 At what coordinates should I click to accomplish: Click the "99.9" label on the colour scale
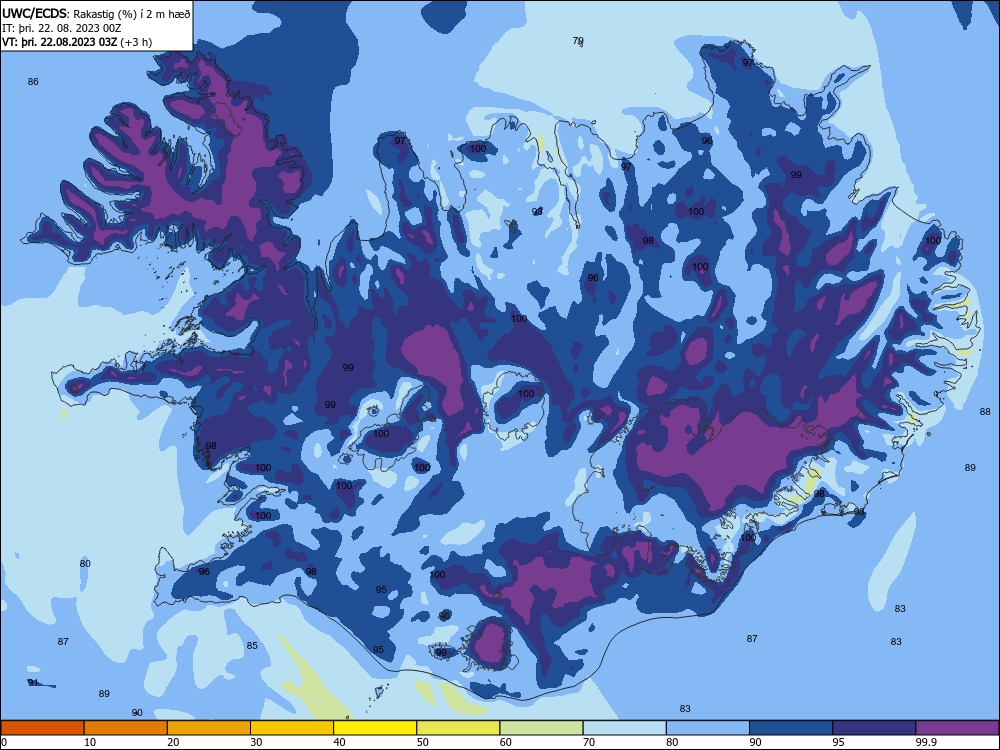[x=925, y=742]
